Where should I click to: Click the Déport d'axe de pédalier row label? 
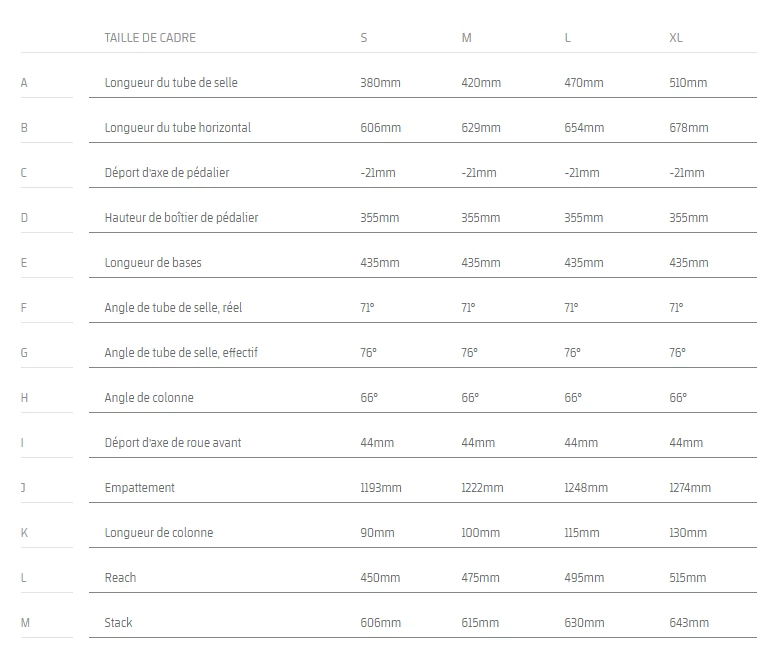coord(167,173)
